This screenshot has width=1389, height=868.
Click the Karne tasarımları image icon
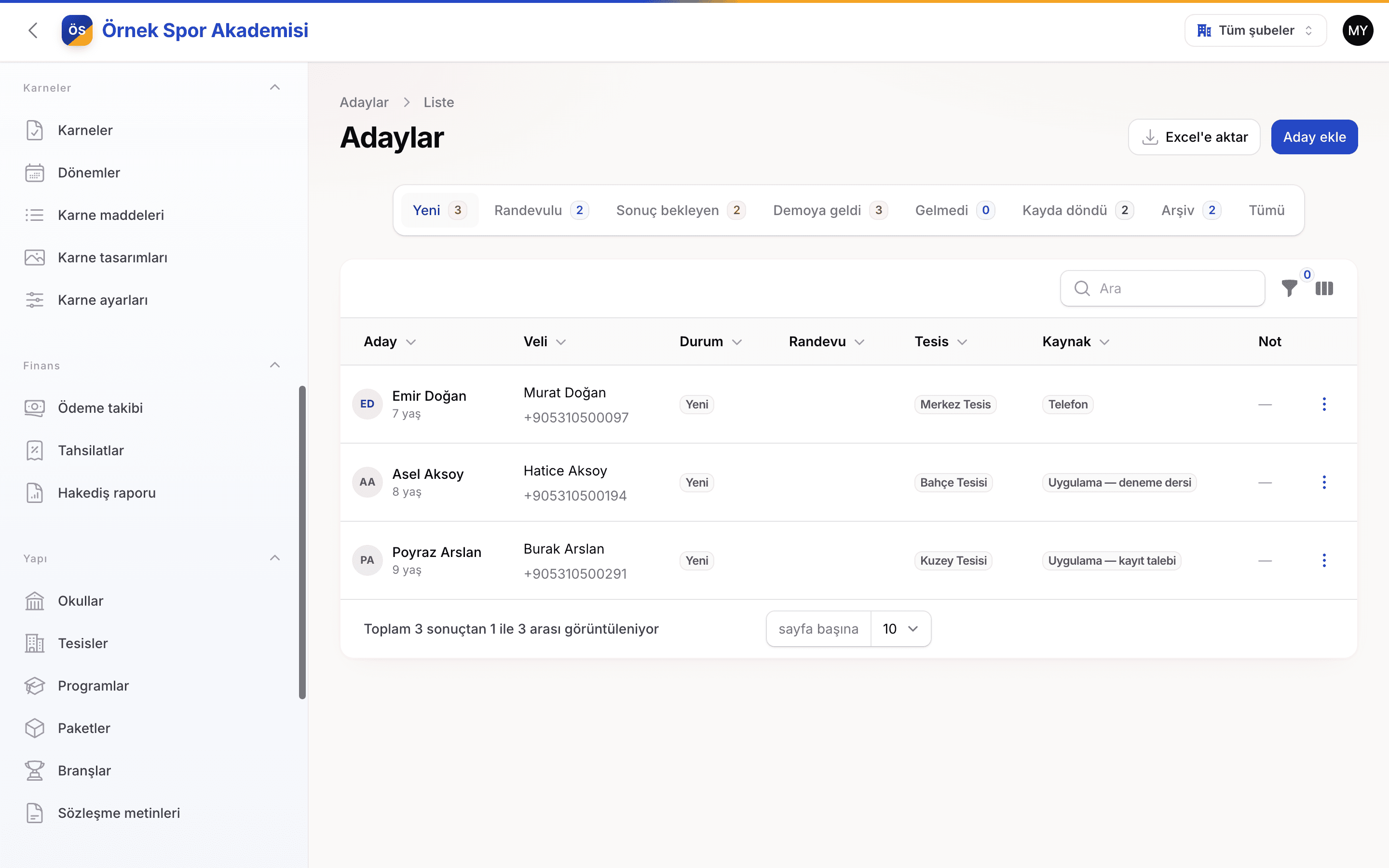(x=34, y=258)
